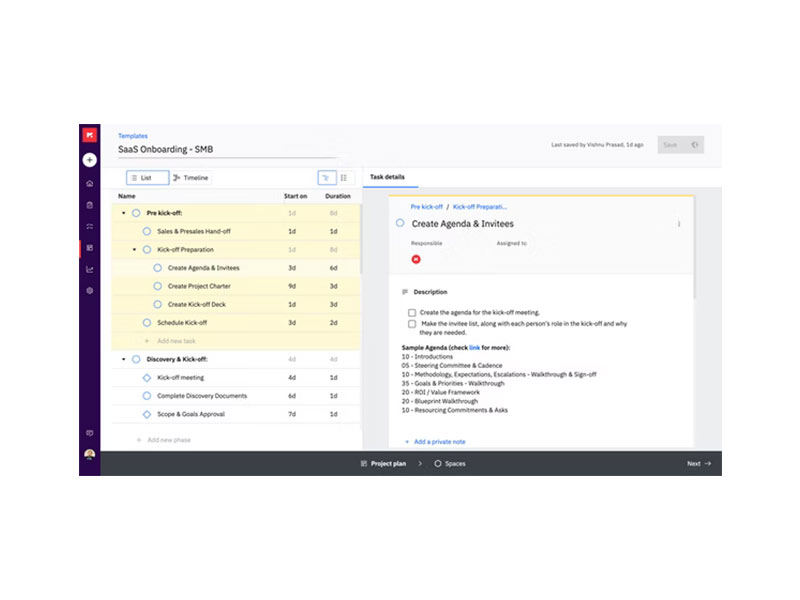The image size is (800, 600).
Task: Click the Next button at bottom right
Action: click(698, 464)
